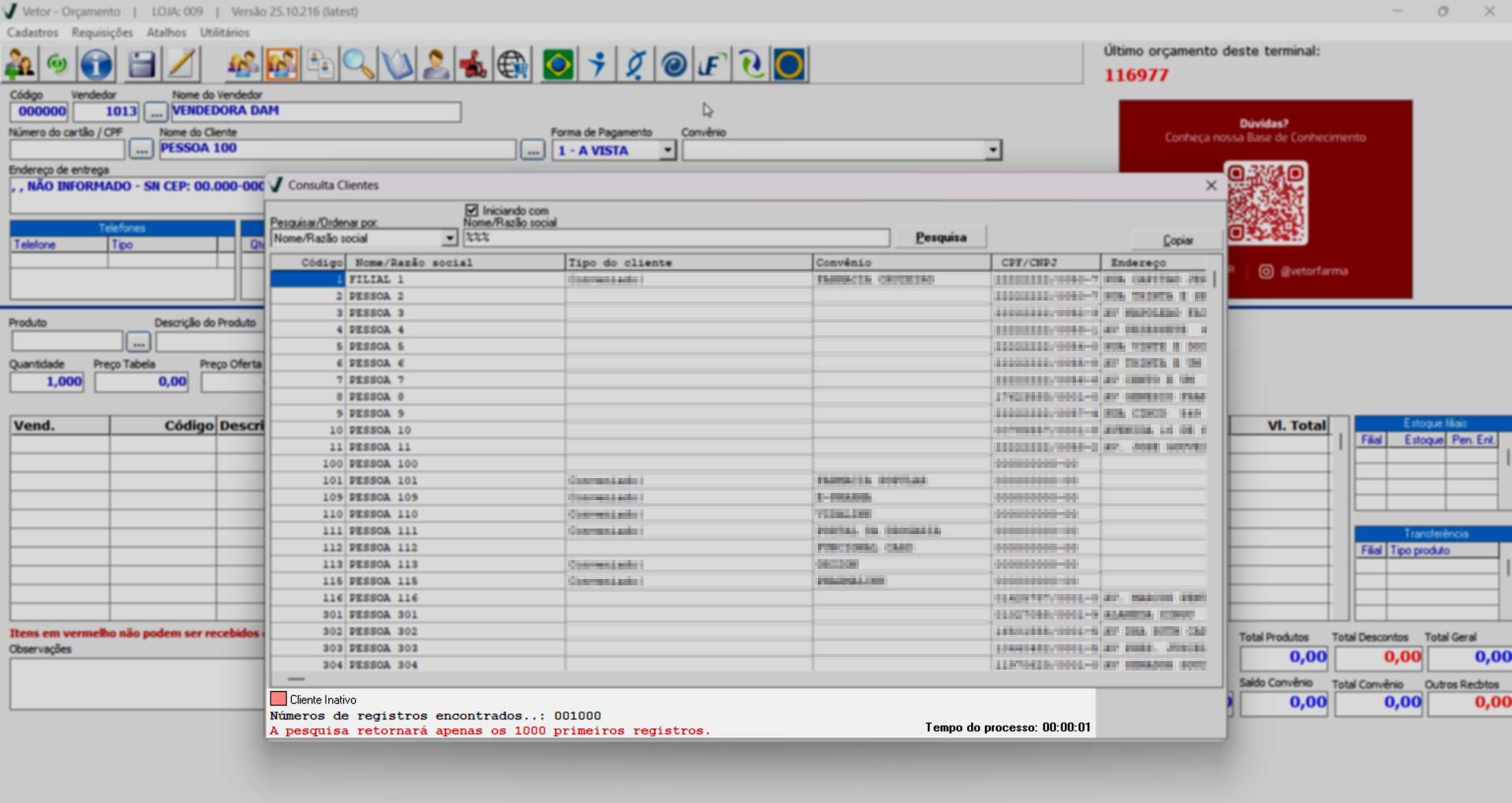Open the Cadastros menu

coord(32,32)
